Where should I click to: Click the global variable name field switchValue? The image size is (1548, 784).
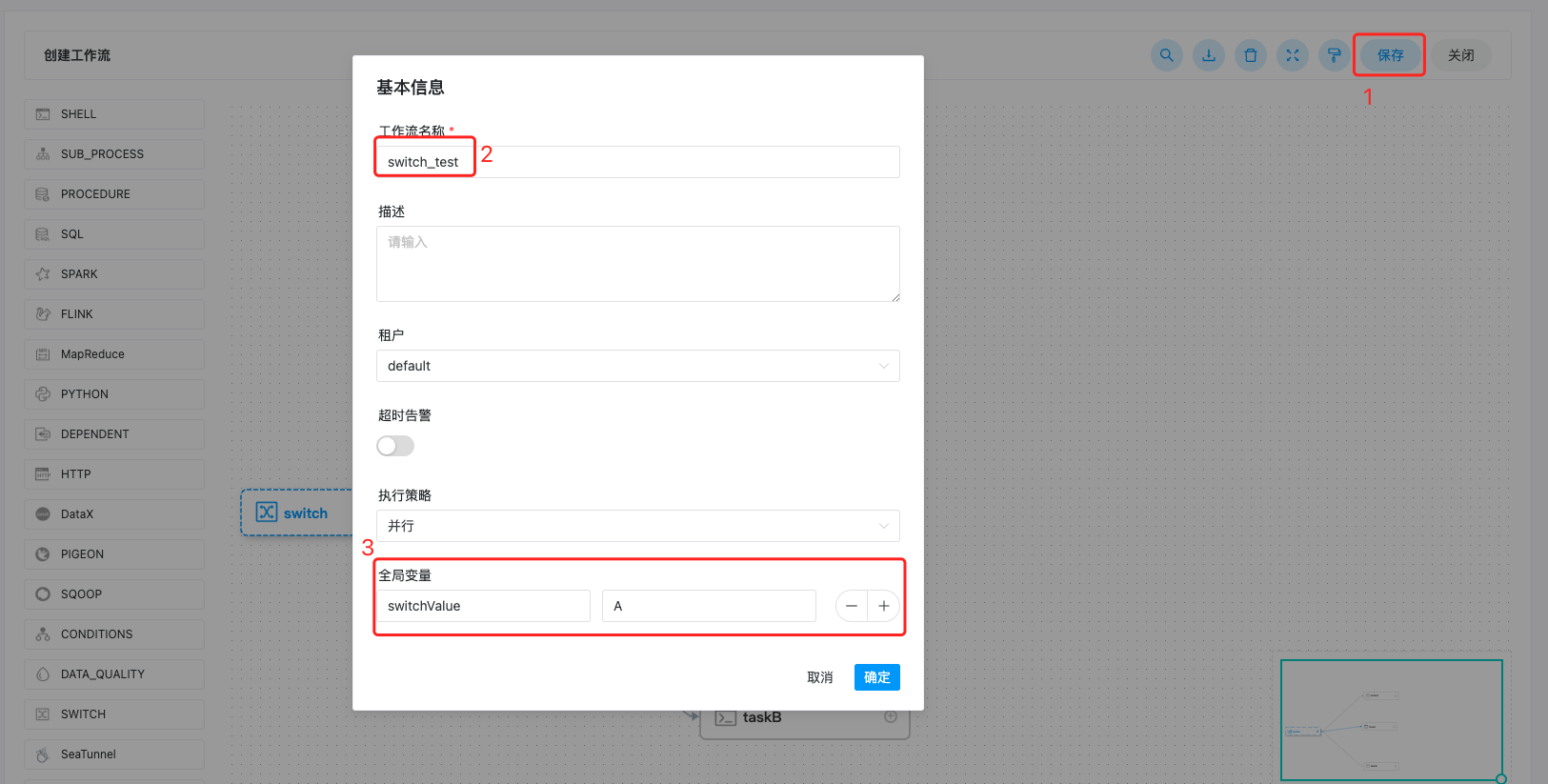[484, 606]
